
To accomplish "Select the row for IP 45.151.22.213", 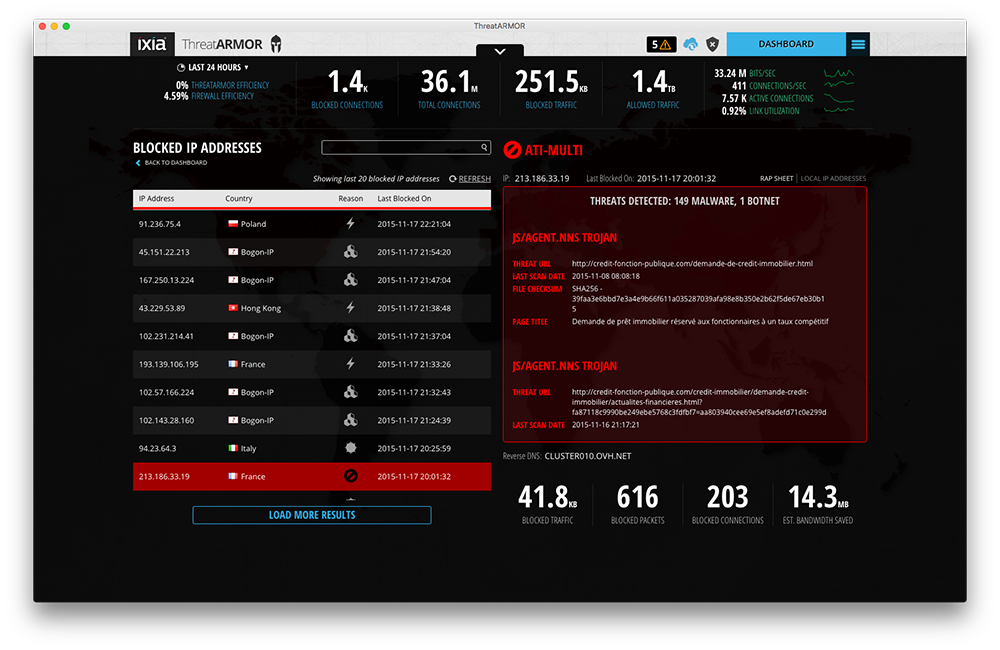I will click(312, 252).
